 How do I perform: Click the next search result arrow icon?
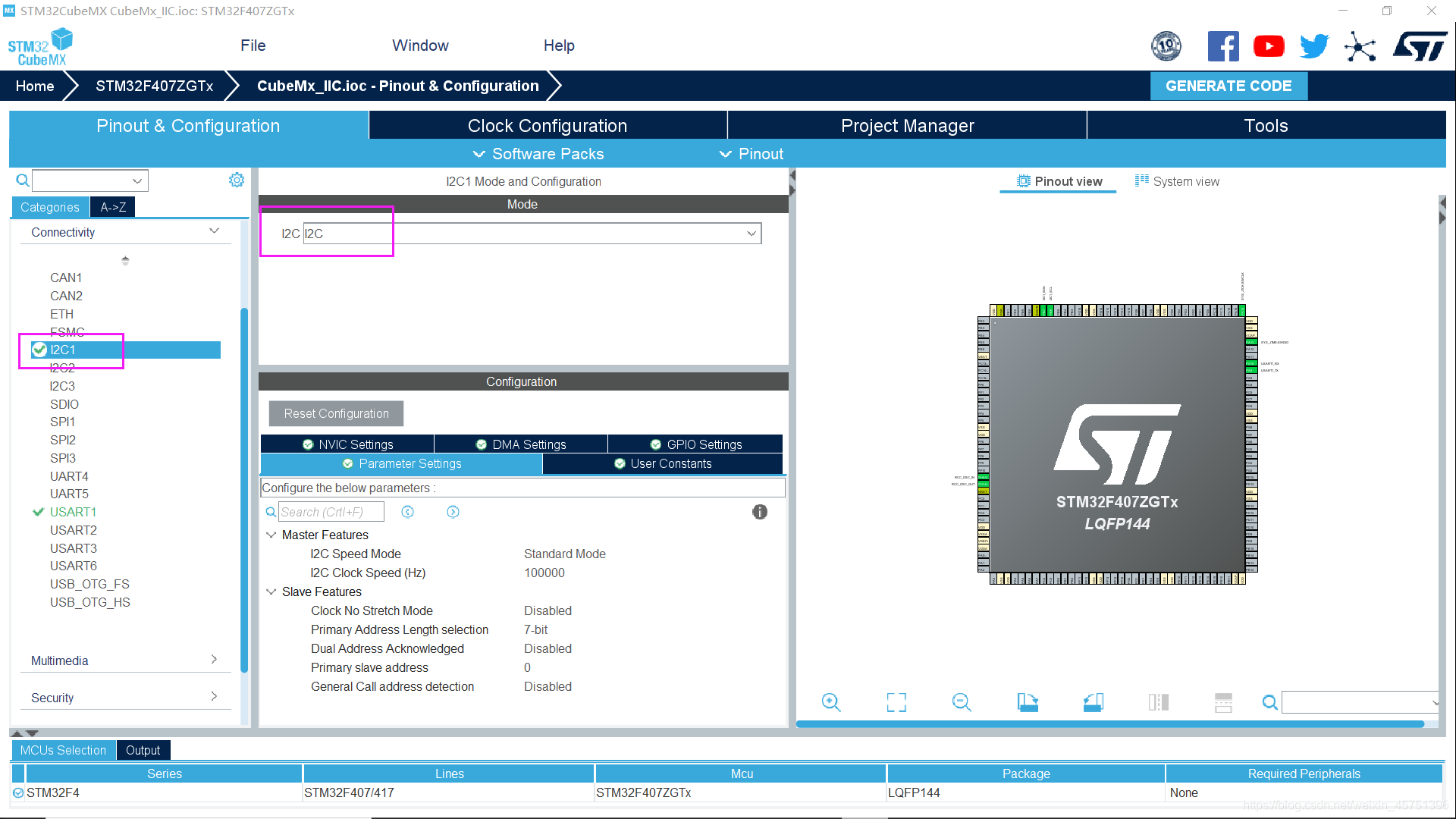click(453, 512)
